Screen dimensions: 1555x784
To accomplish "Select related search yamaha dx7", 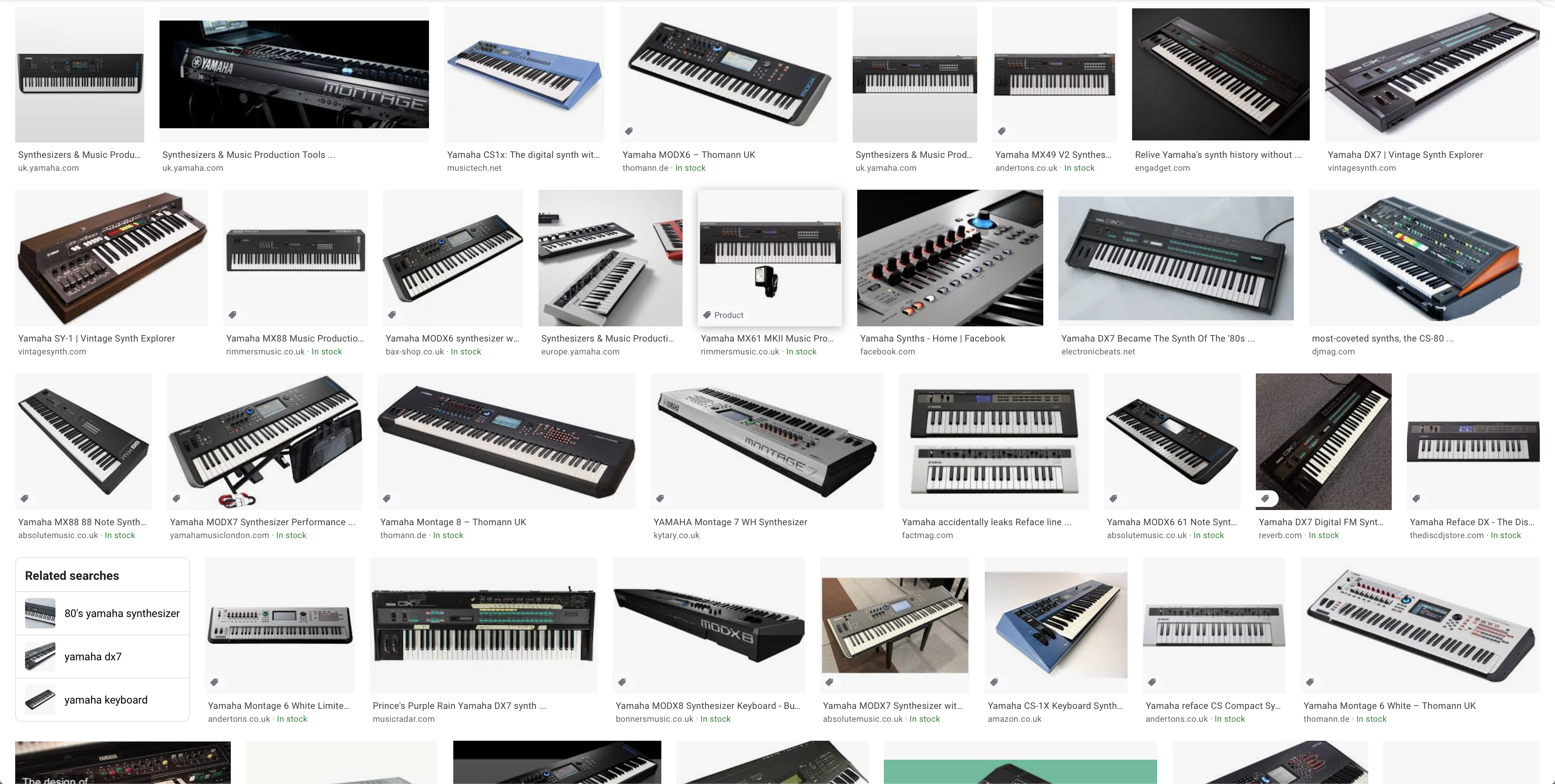I will [x=103, y=656].
